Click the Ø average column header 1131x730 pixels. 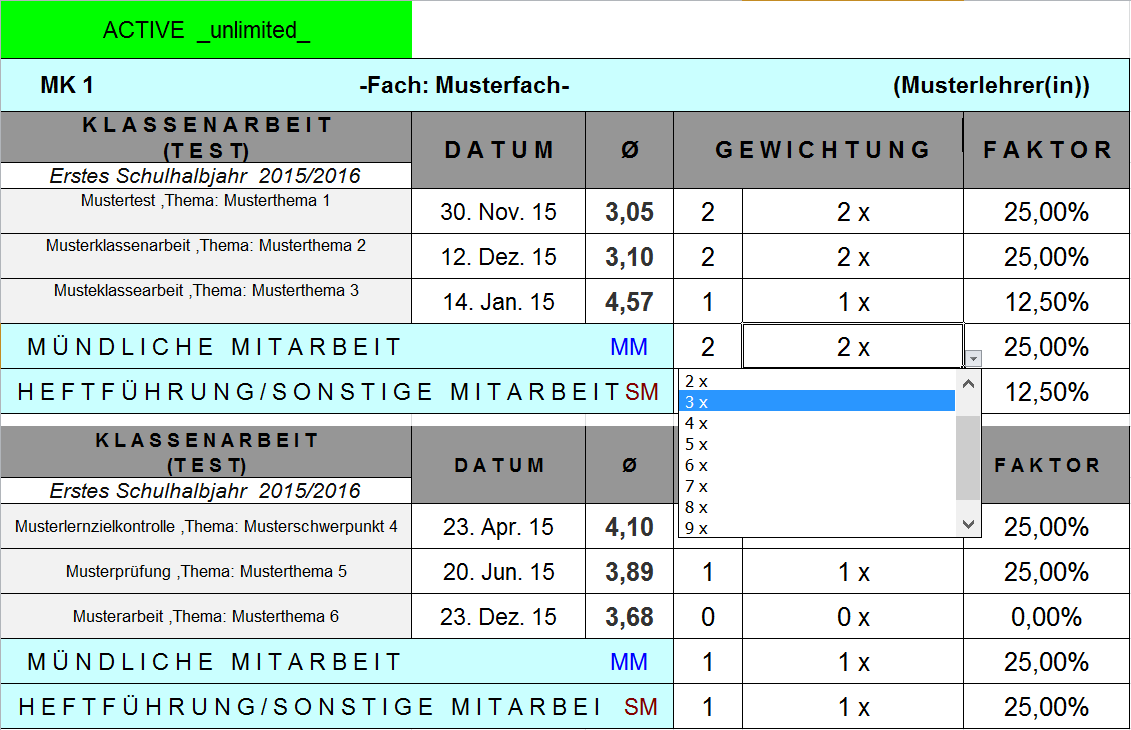[628, 150]
